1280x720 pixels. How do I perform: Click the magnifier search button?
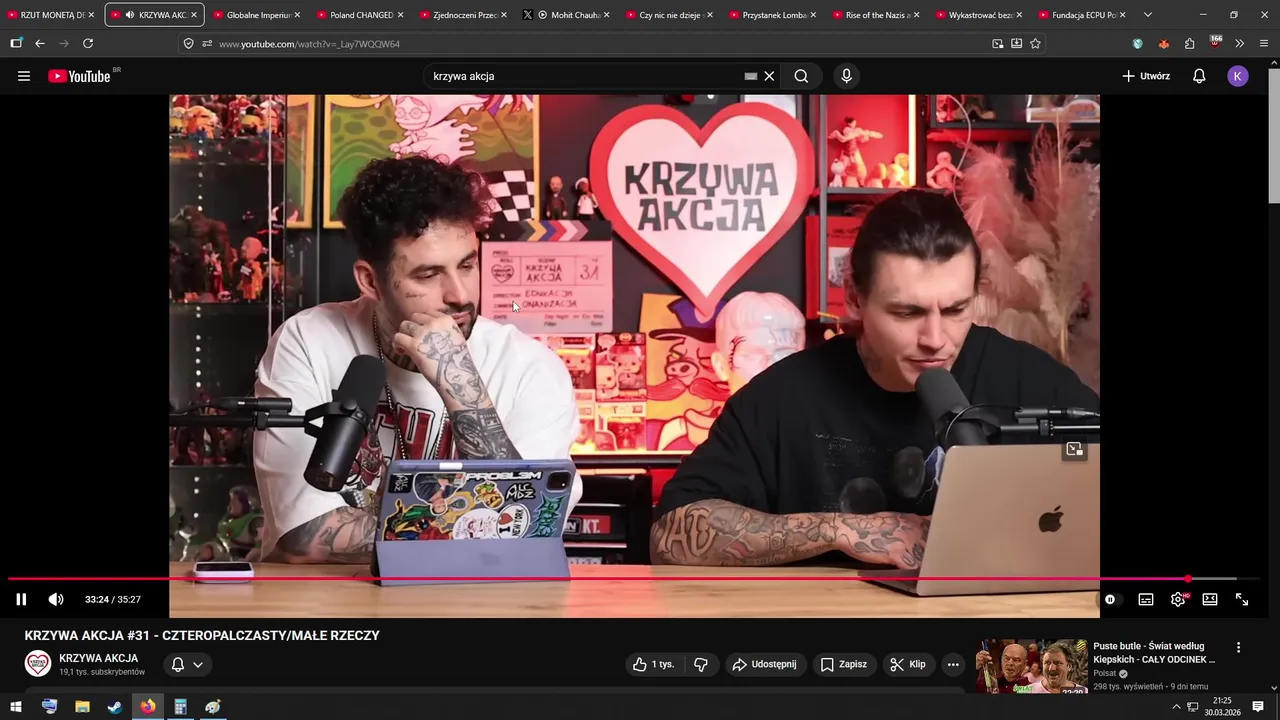tap(801, 76)
